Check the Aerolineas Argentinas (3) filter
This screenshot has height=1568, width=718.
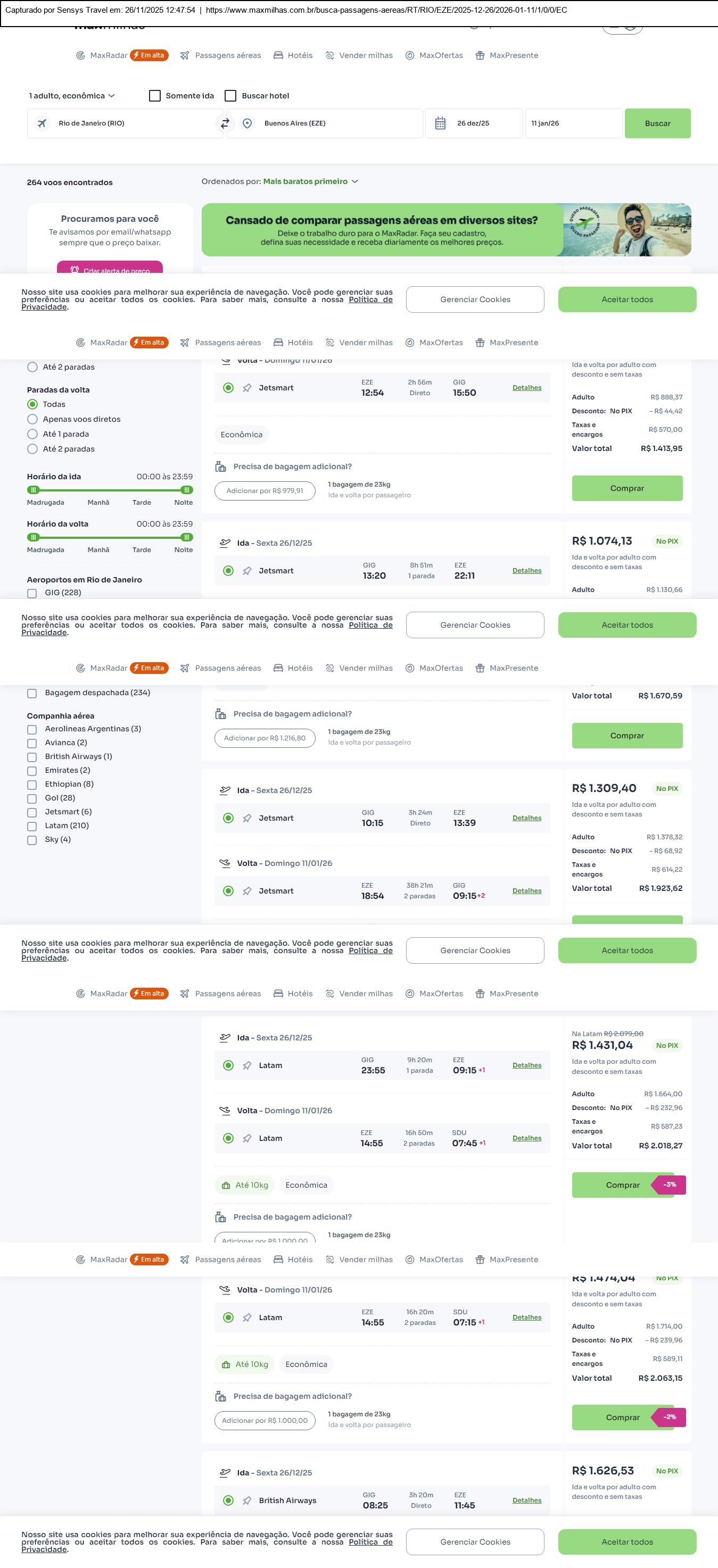coord(32,729)
